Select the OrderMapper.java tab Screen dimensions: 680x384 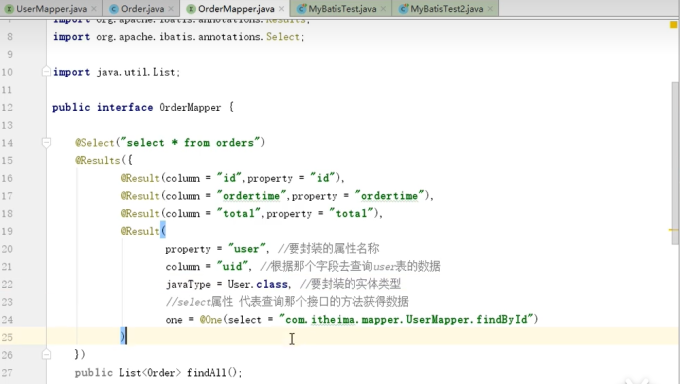[236, 8]
